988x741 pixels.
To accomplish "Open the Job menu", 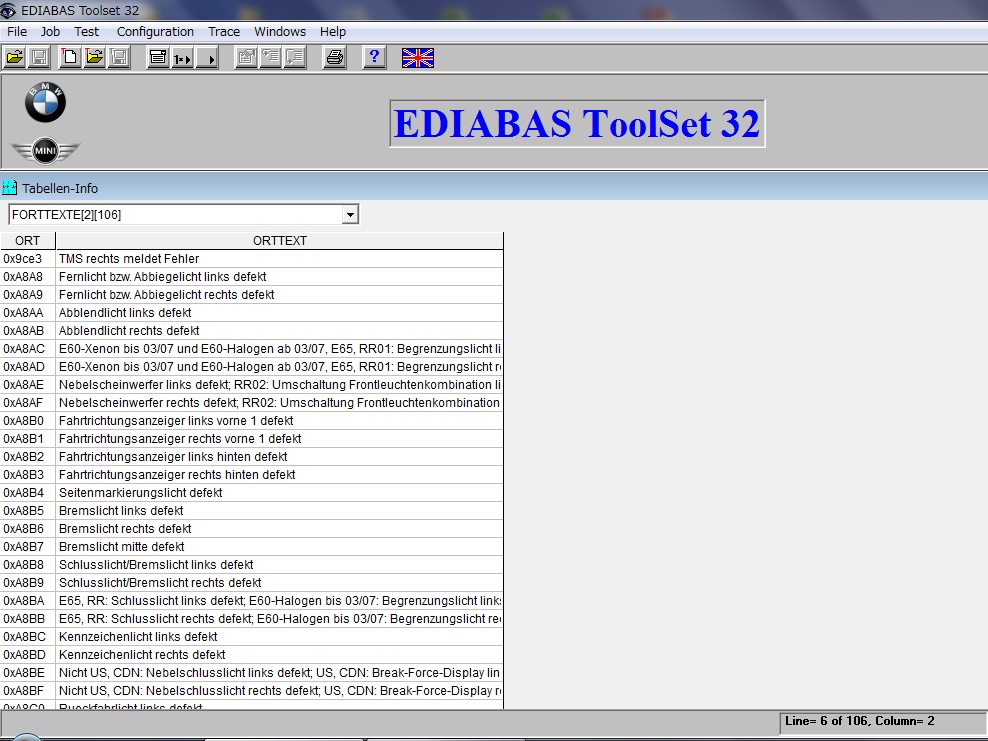I will pos(50,32).
